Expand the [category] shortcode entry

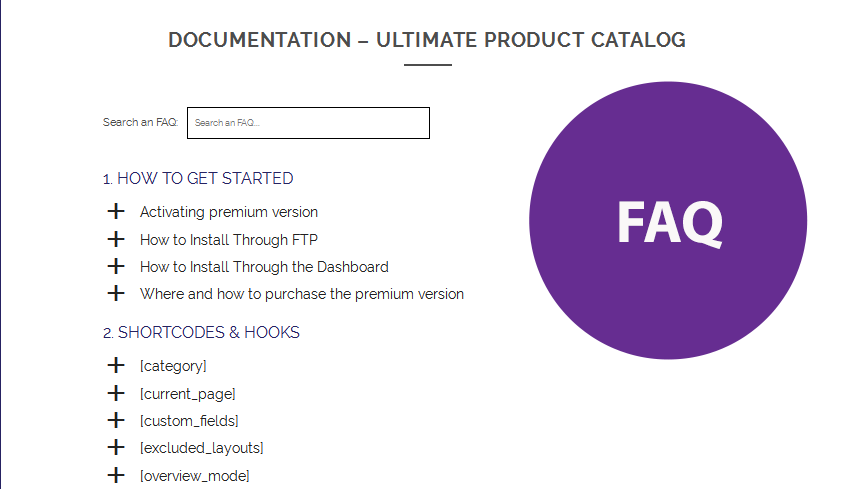173,366
